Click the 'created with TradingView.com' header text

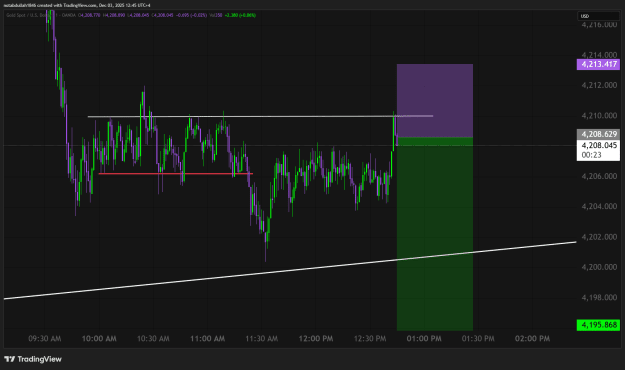(67, 5)
